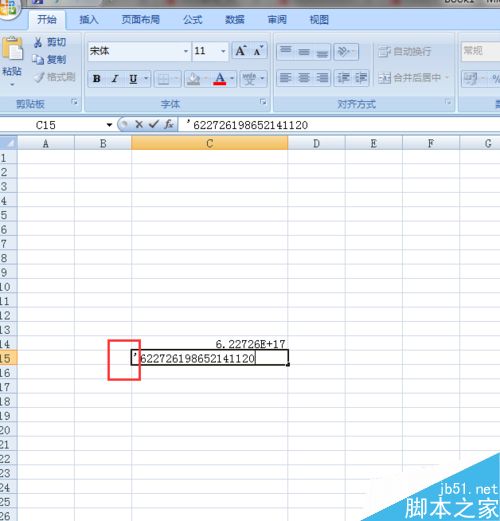The height and width of the screenshot is (521, 500).
Task: Toggle bold formatting B
Action: click(97, 79)
